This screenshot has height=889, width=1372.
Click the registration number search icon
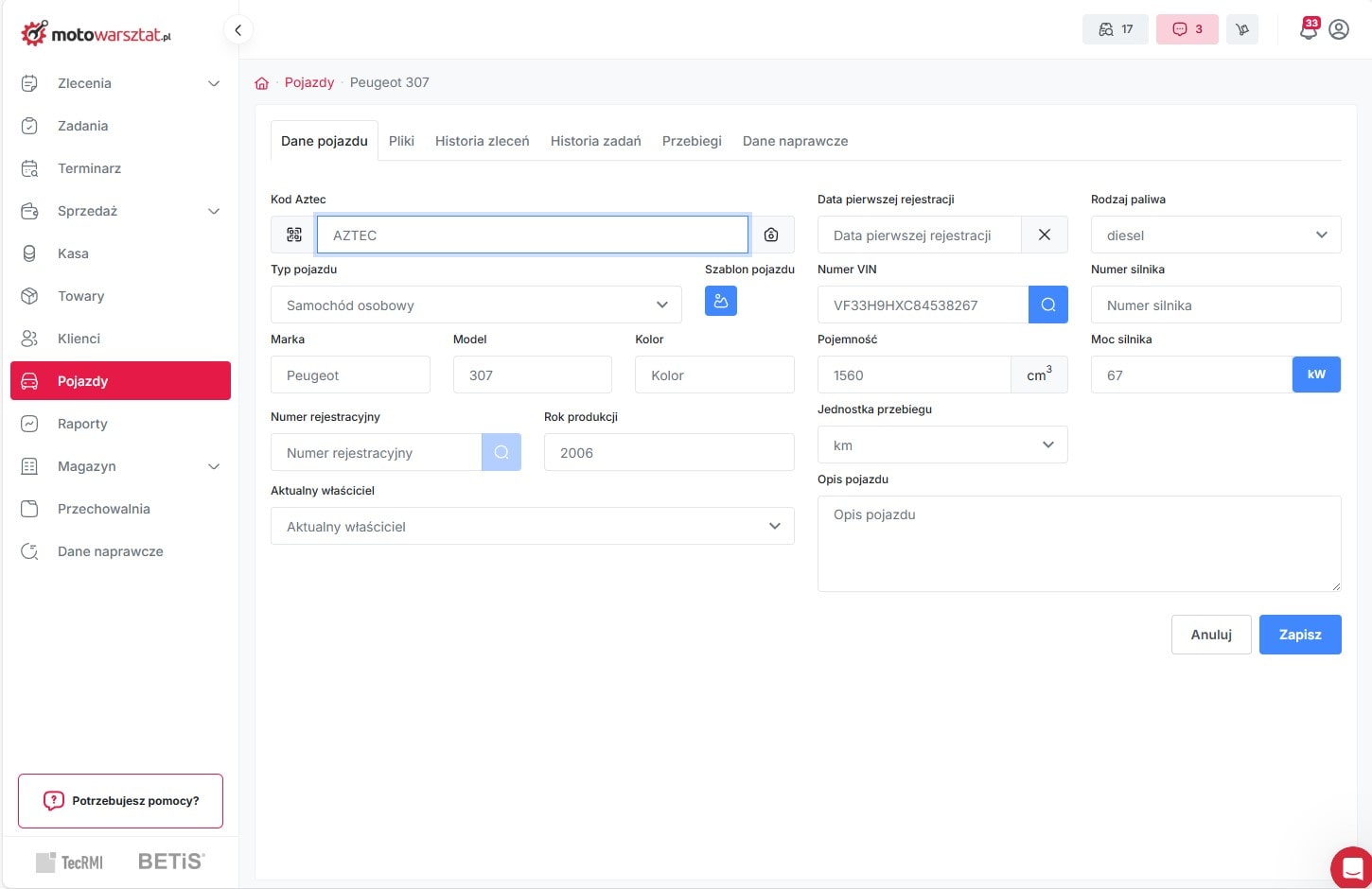(x=501, y=452)
